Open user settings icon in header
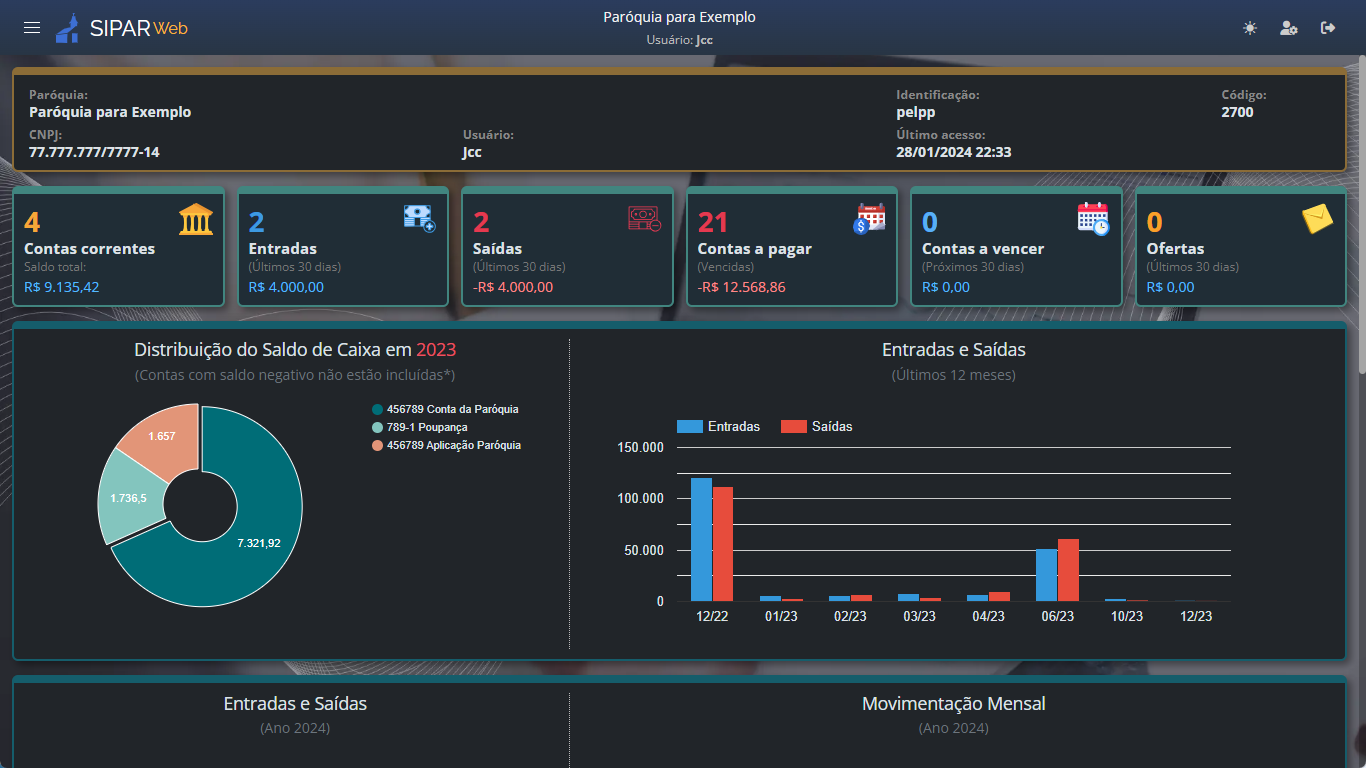 (x=1289, y=28)
